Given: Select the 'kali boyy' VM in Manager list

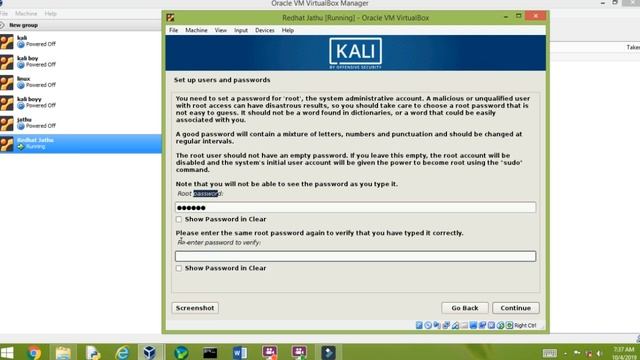Looking at the screenshot, I should click(x=81, y=102).
